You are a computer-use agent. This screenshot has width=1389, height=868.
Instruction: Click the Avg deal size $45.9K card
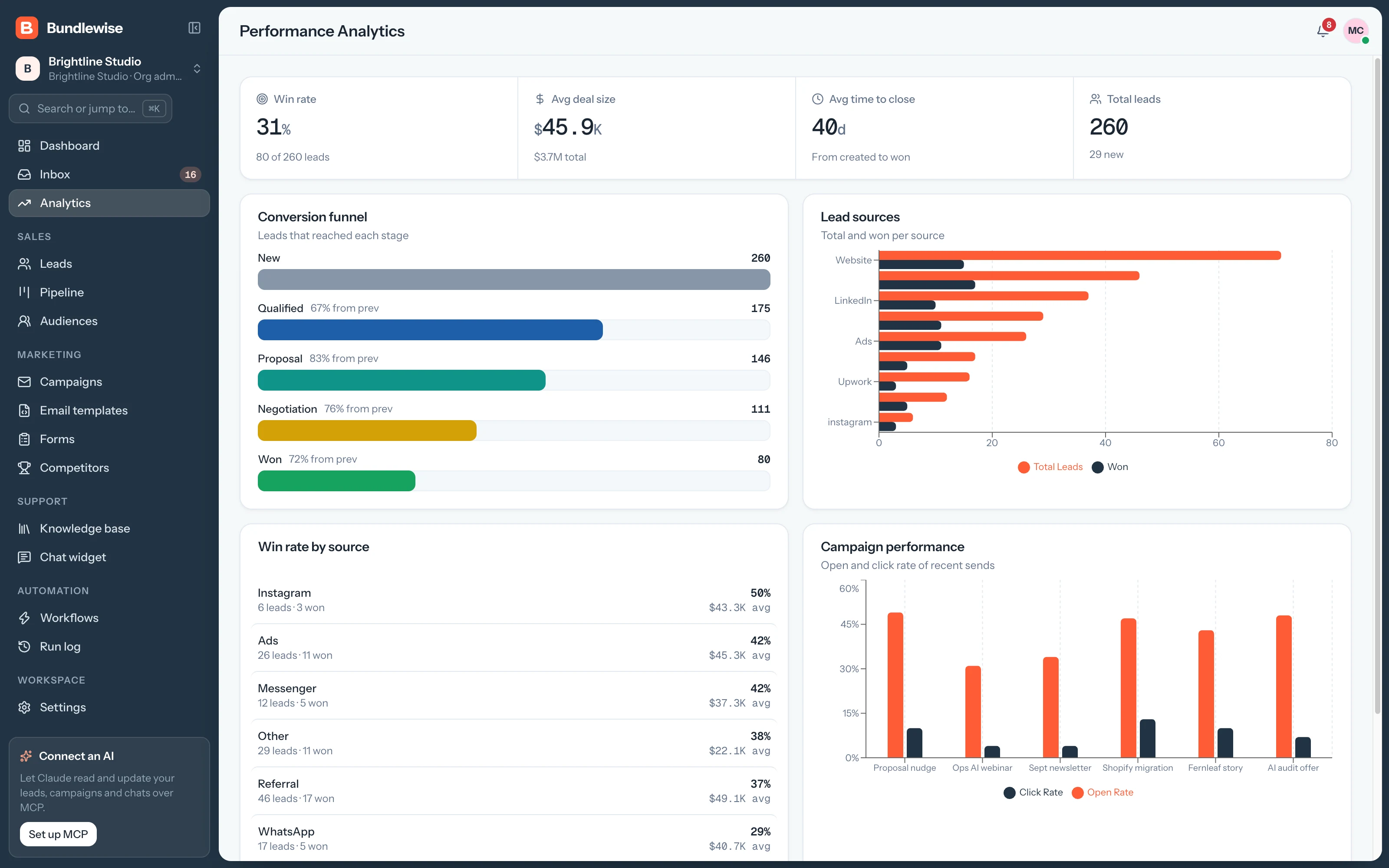656,128
